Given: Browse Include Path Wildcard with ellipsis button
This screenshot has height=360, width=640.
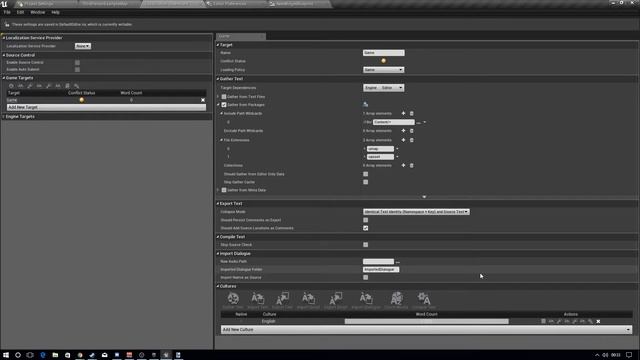Looking at the screenshot, I should coord(418,122).
